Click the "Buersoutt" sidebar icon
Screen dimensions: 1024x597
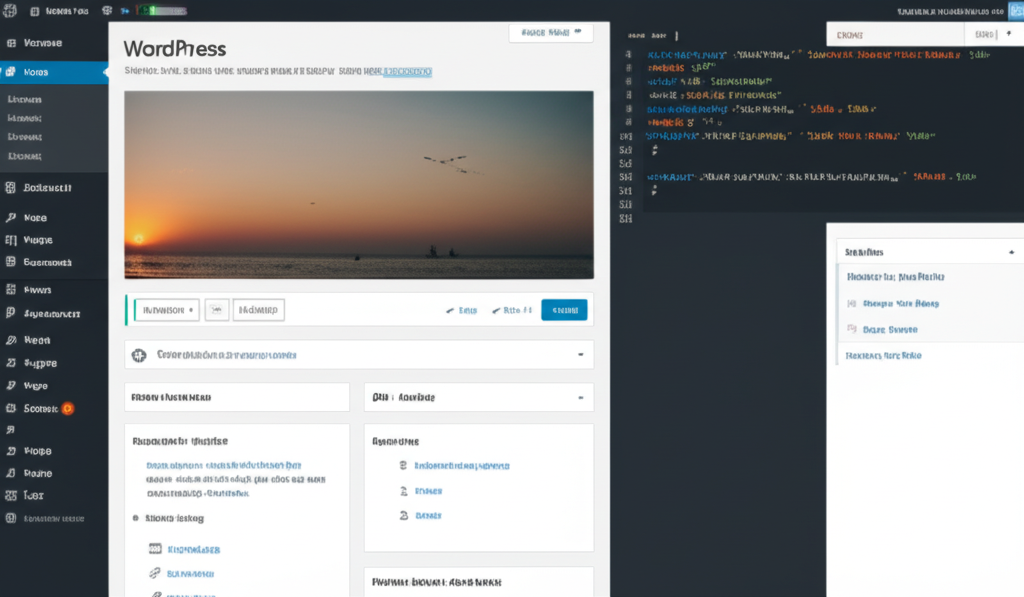[10, 262]
